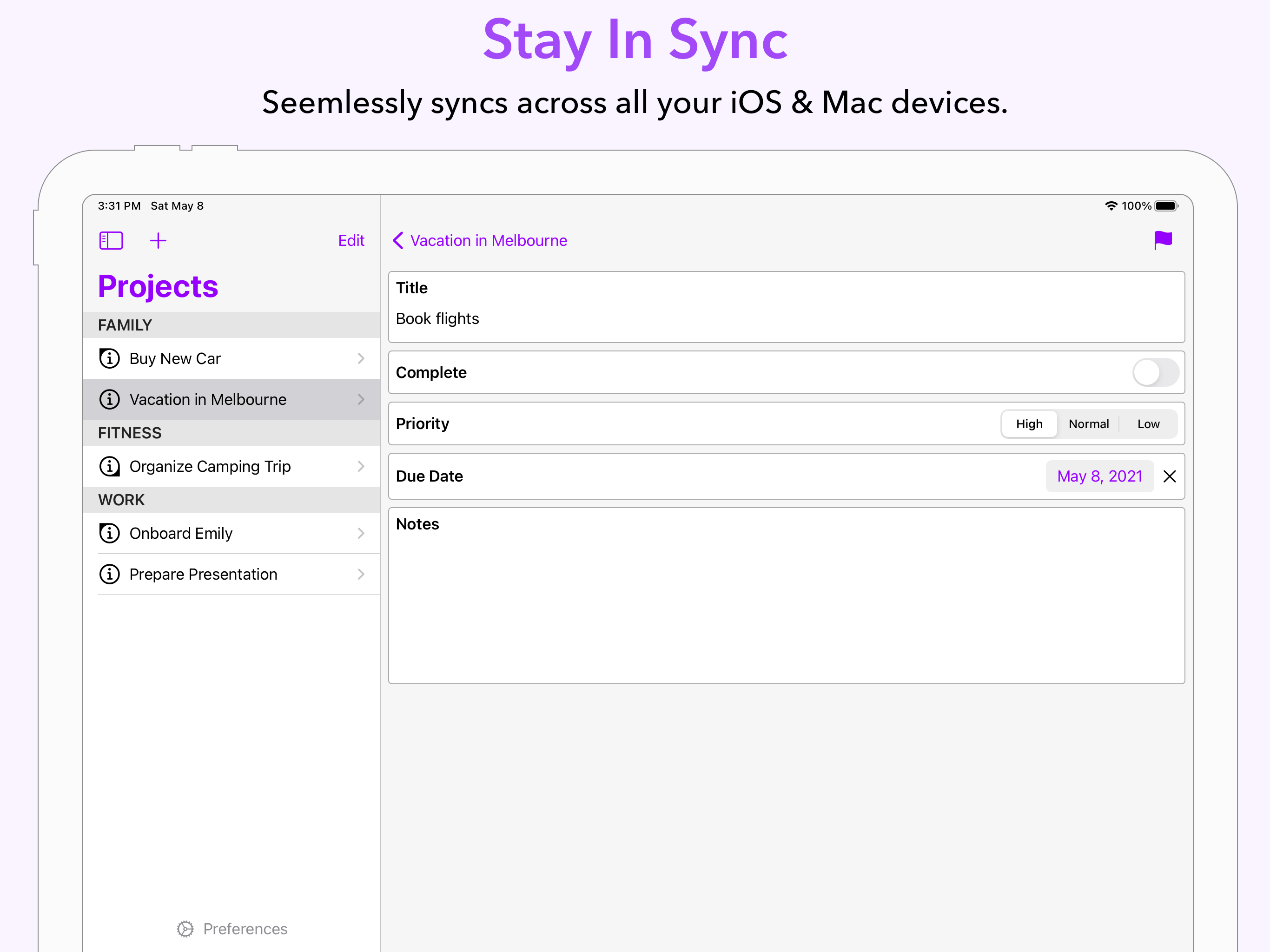The height and width of the screenshot is (952, 1270).
Task: Set priority to Normal
Action: click(x=1089, y=423)
